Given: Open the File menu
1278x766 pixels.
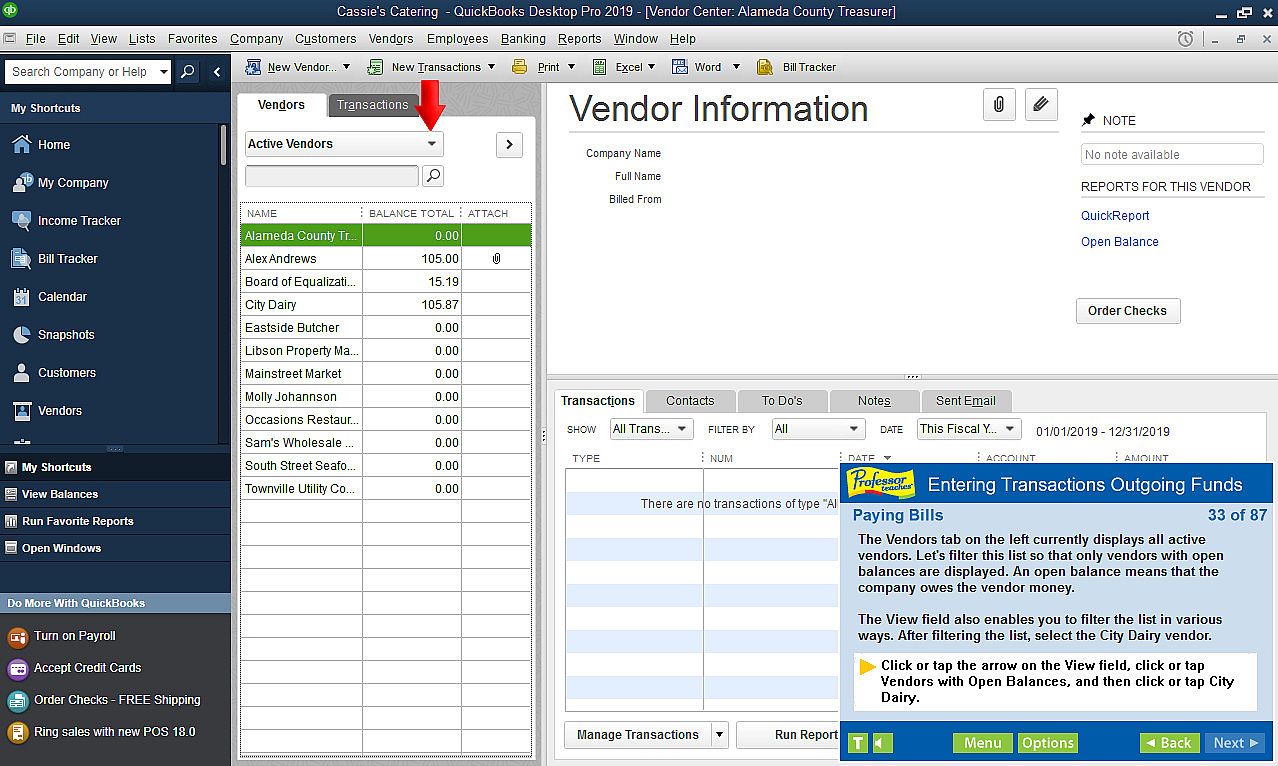Looking at the screenshot, I should [35, 39].
